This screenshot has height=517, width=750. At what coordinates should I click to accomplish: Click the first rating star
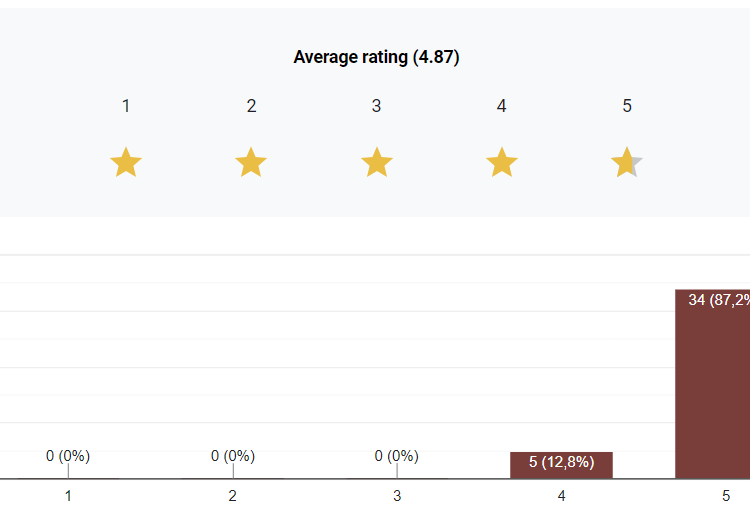(x=126, y=162)
